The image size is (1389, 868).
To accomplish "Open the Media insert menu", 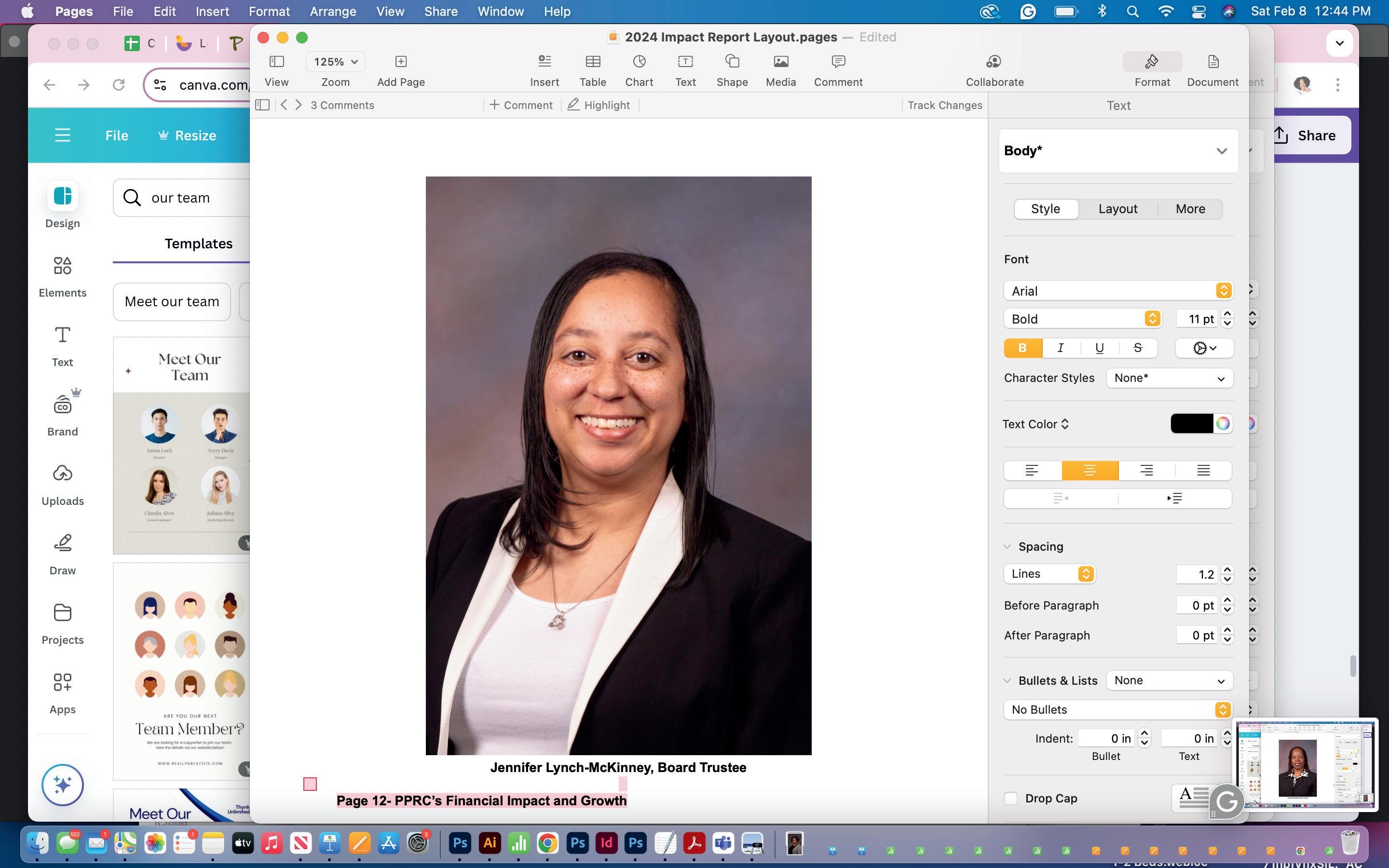I will 781,62.
